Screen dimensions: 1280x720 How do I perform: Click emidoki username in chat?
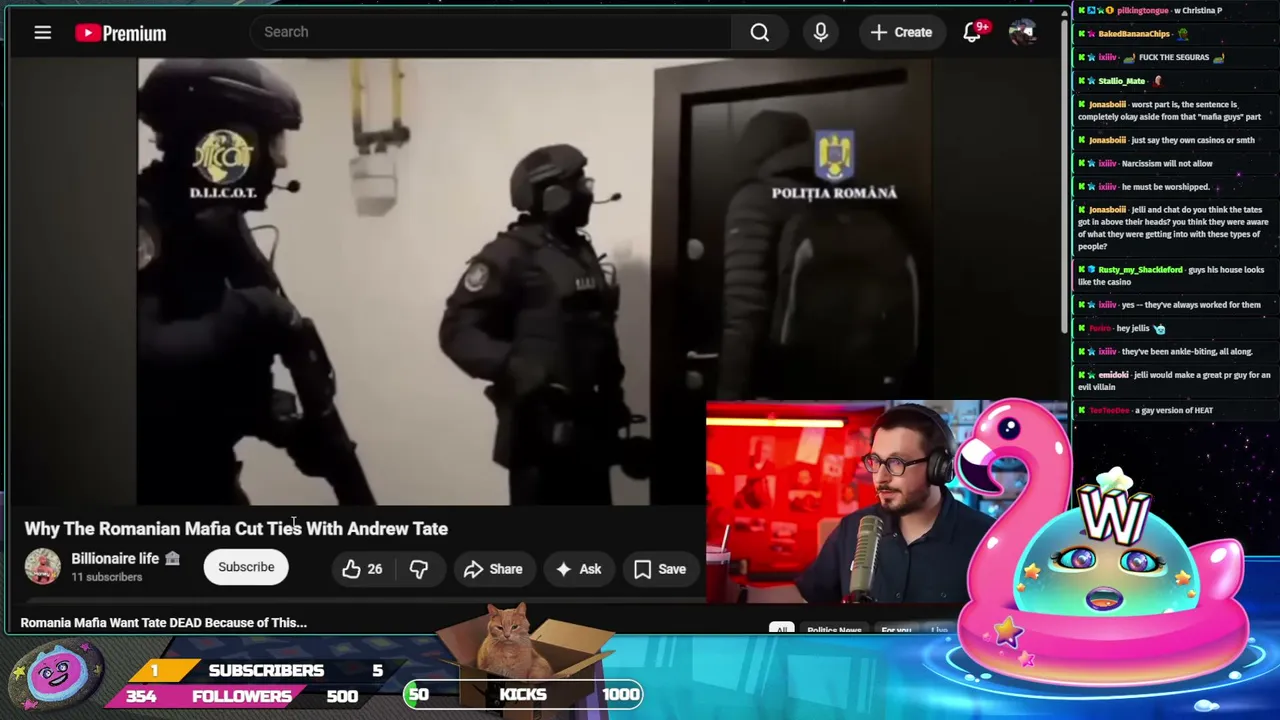[x=1113, y=375]
